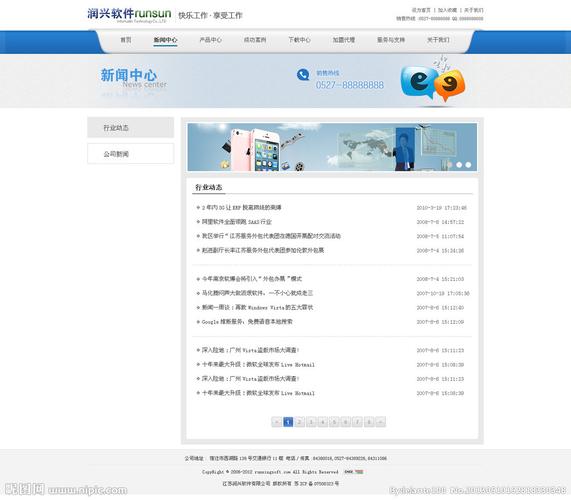Go to page 7 in the pagination
Image resolution: width=571 pixels, height=500 pixels.
[358, 422]
